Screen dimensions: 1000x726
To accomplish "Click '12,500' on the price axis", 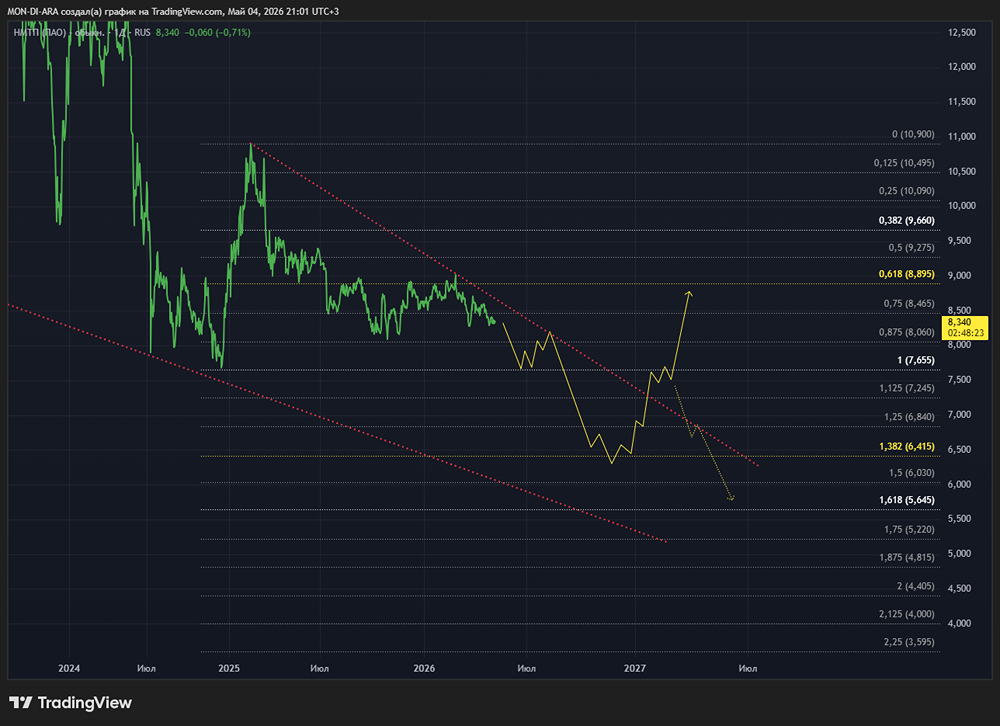I will pyautogui.click(x=962, y=32).
